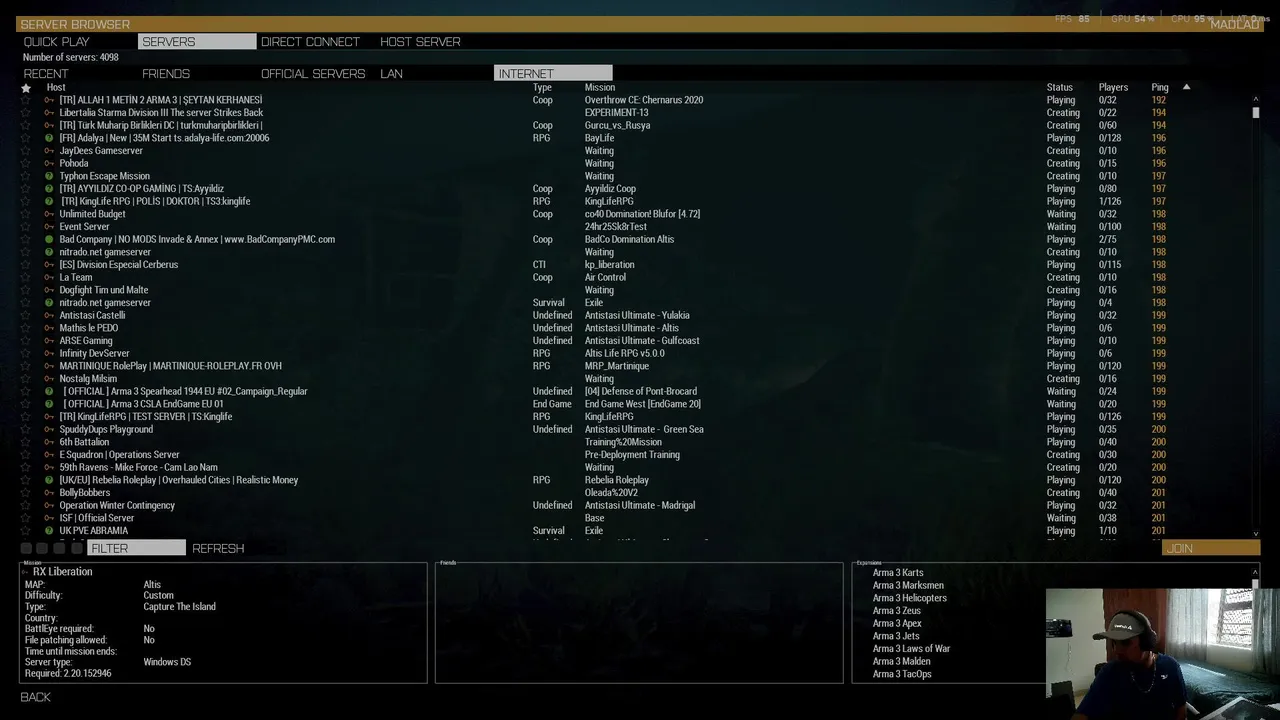Sort servers by Mission column header
Viewport: 1280px width, 720px height.
(x=600, y=88)
